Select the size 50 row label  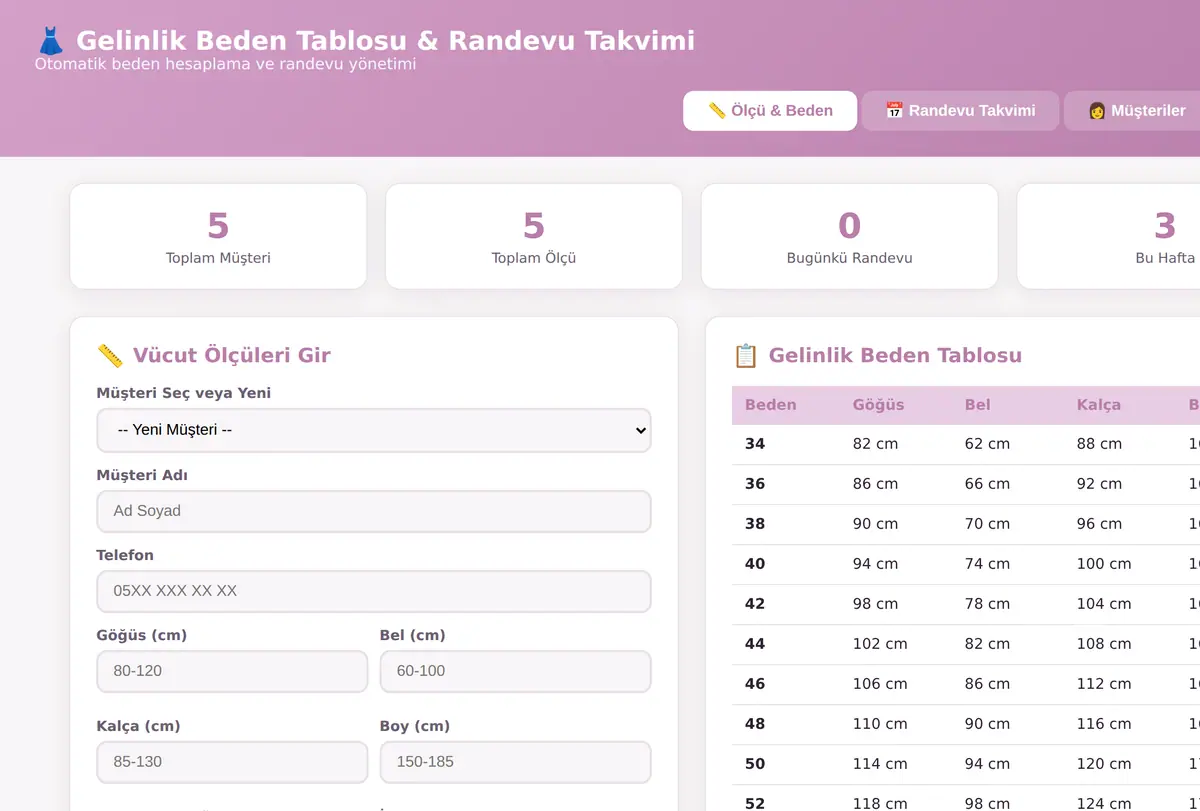click(x=754, y=764)
